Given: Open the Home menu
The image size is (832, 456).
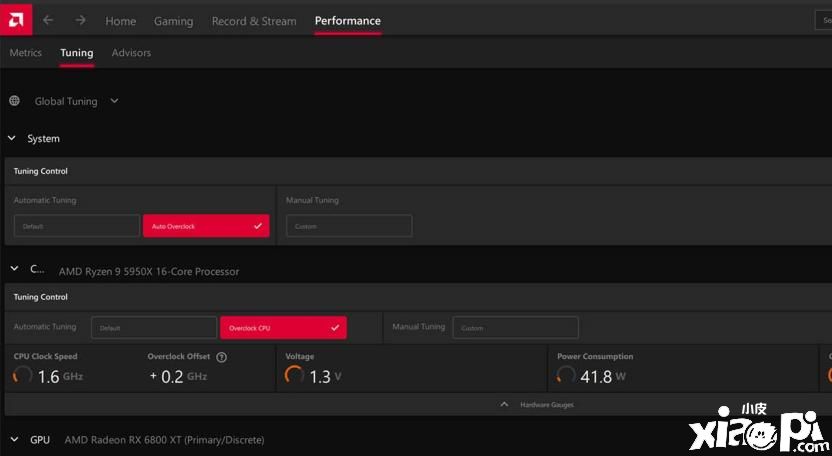Looking at the screenshot, I should (x=120, y=21).
